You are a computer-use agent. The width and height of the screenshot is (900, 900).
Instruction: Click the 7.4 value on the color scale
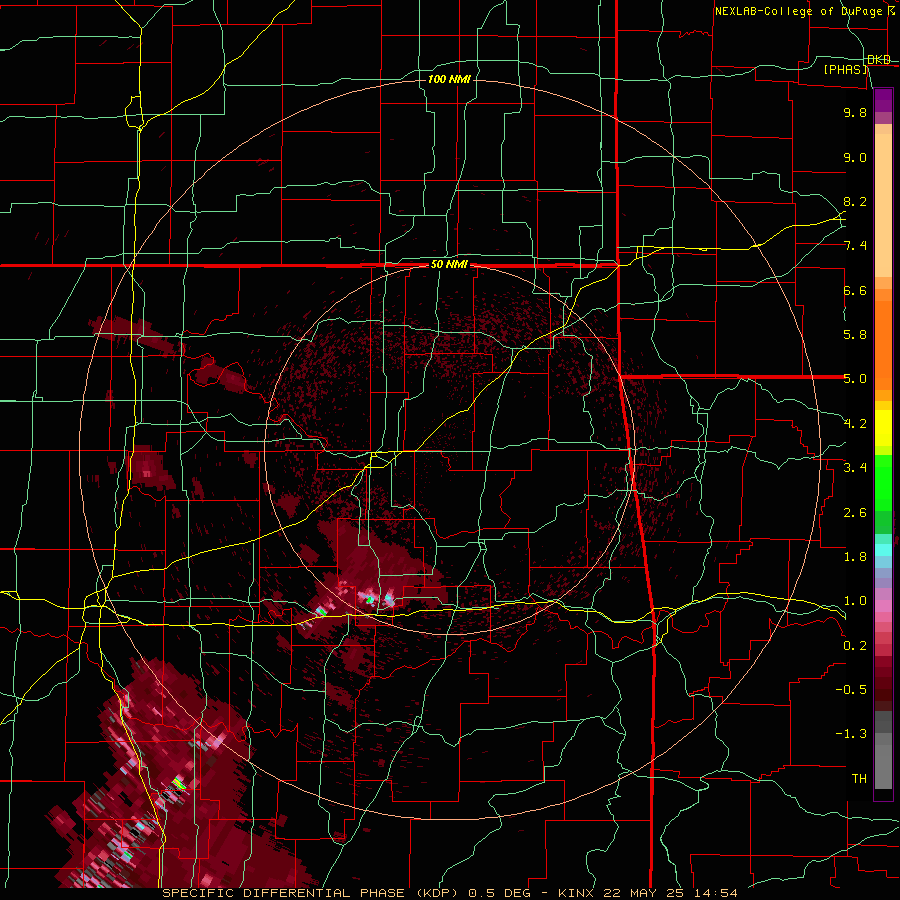coord(855,246)
